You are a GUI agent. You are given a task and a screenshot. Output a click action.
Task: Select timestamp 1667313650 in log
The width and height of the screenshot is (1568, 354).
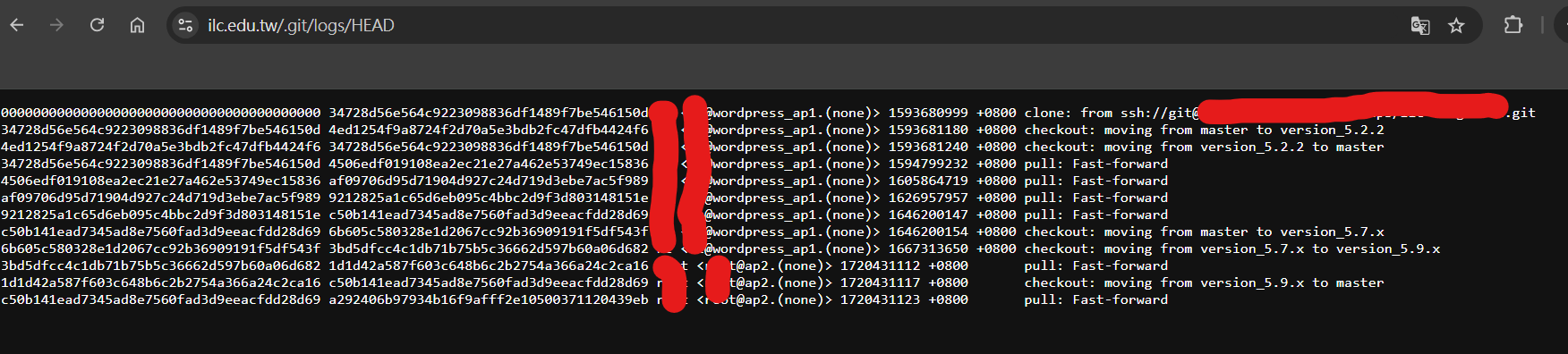click(x=928, y=249)
